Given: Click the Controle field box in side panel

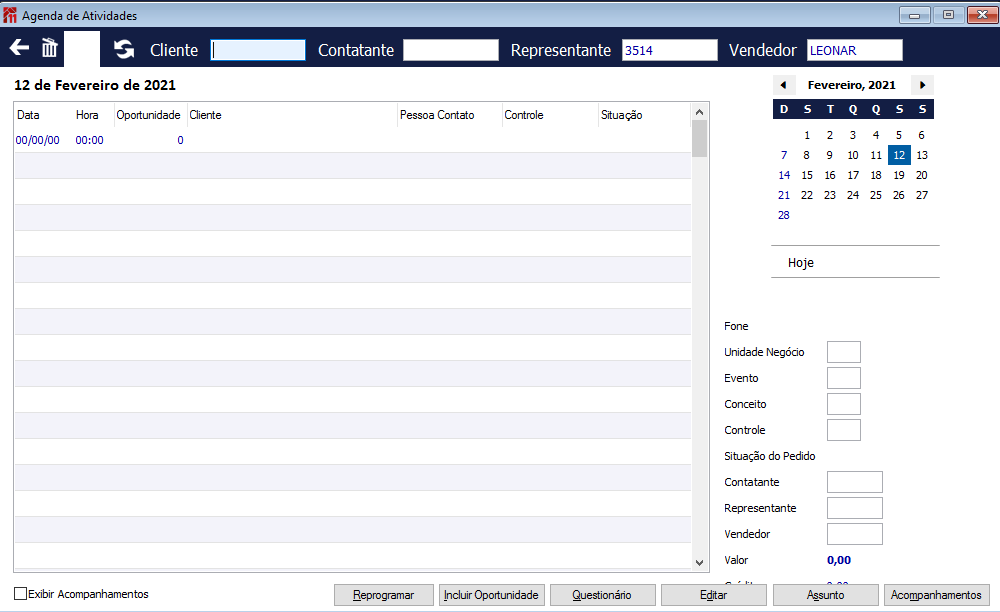Looking at the screenshot, I should (x=844, y=430).
